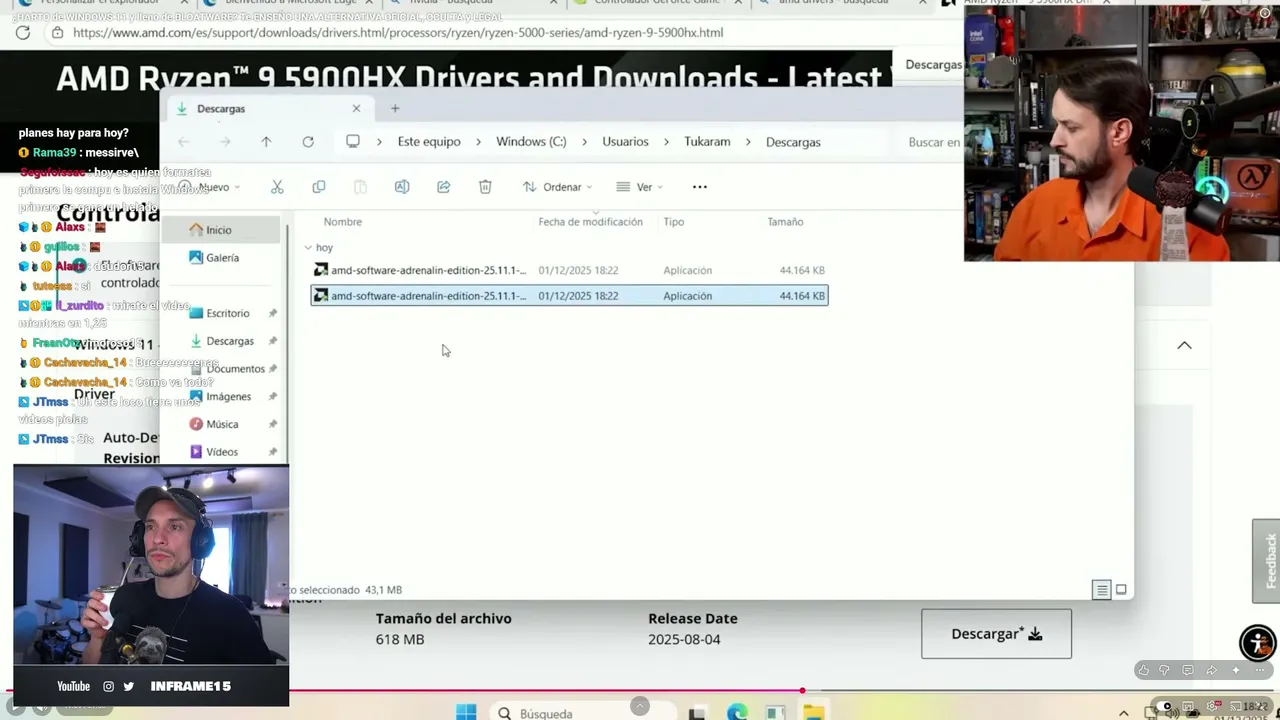Cut the selected file in Explorer toolbar
The image size is (1280, 720).
pos(277,187)
